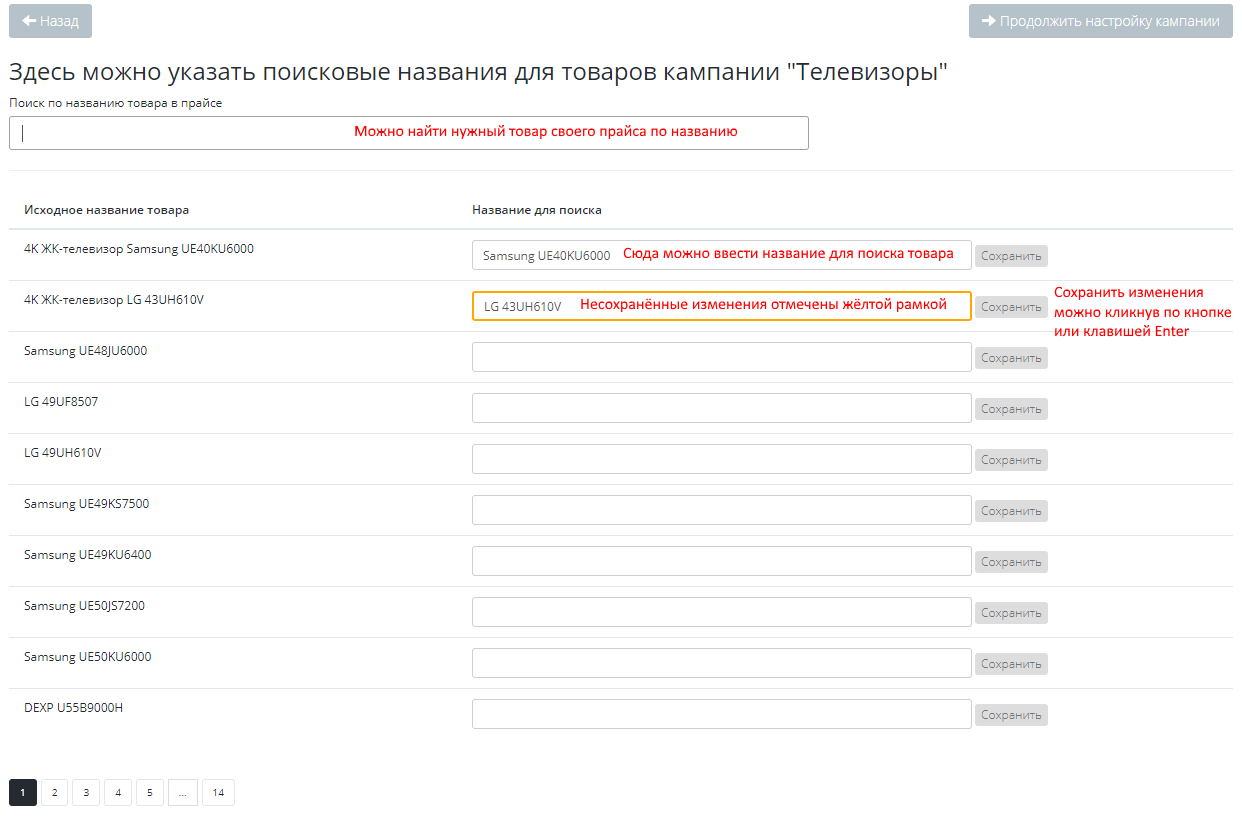
Task: Click Продолжить настройку кампании button
Action: tap(1100, 21)
